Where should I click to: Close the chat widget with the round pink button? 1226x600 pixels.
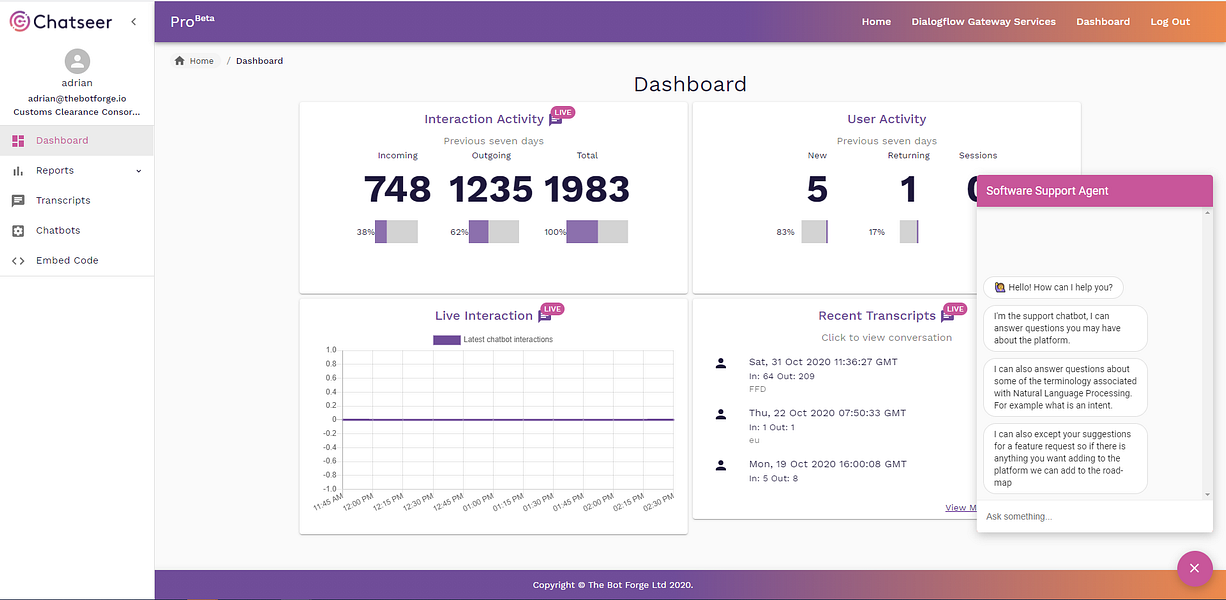(x=1194, y=568)
